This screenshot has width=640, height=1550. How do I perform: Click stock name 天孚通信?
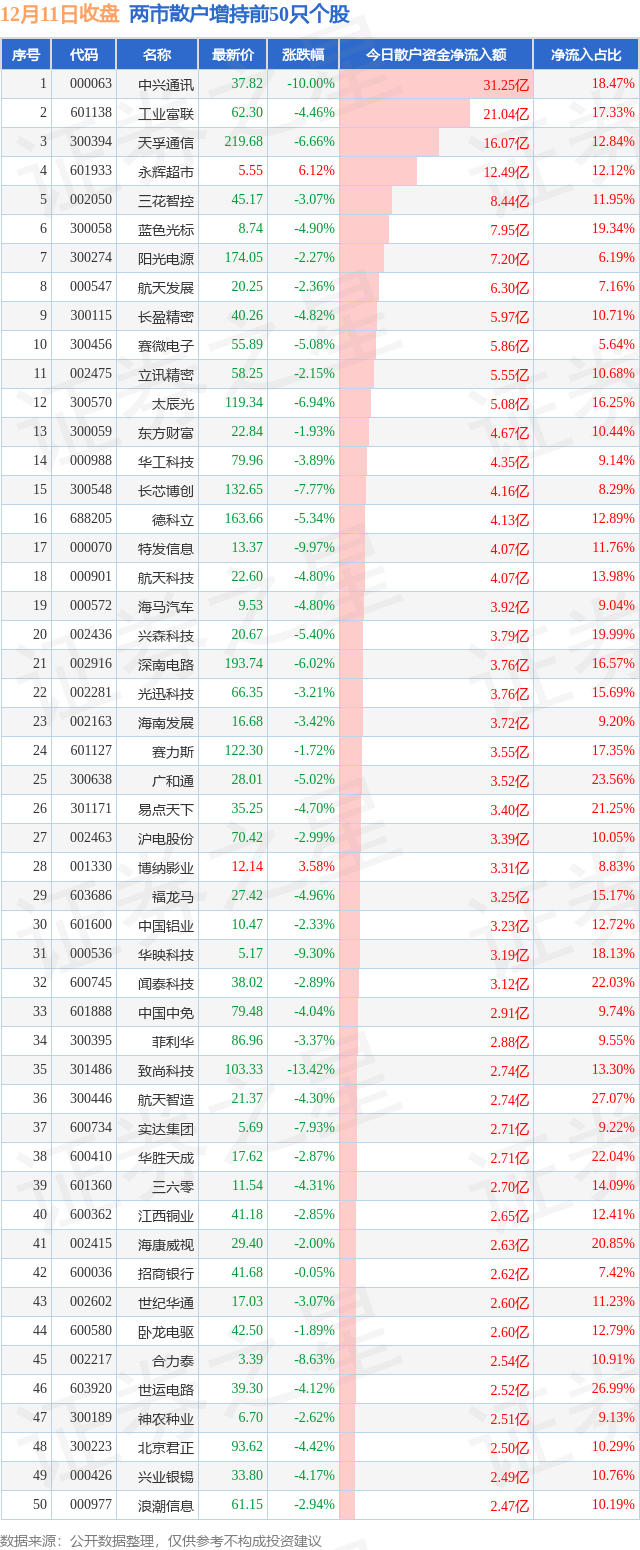pyautogui.click(x=166, y=142)
